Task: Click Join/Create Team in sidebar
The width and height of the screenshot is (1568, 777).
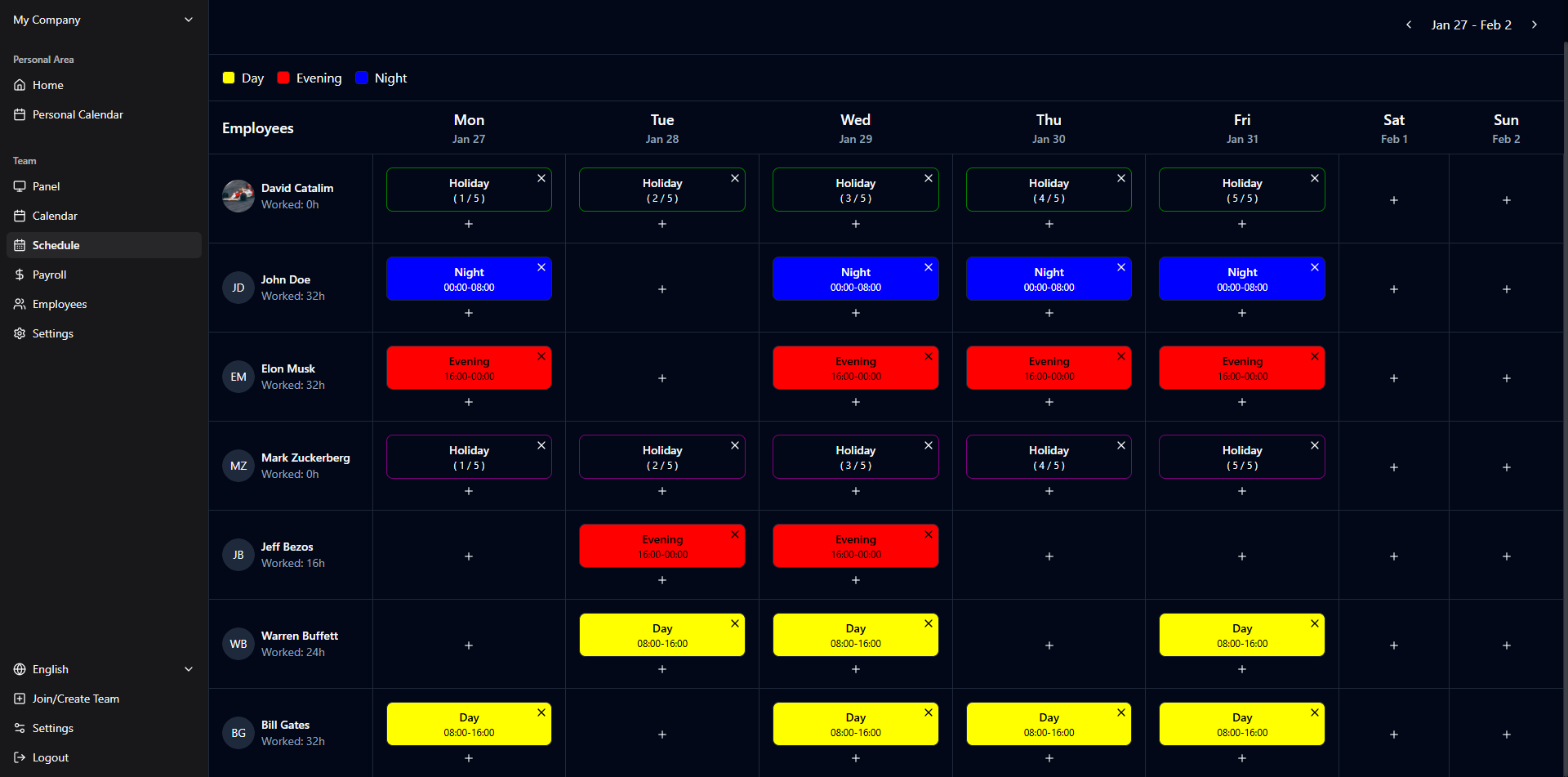Action: [75, 699]
